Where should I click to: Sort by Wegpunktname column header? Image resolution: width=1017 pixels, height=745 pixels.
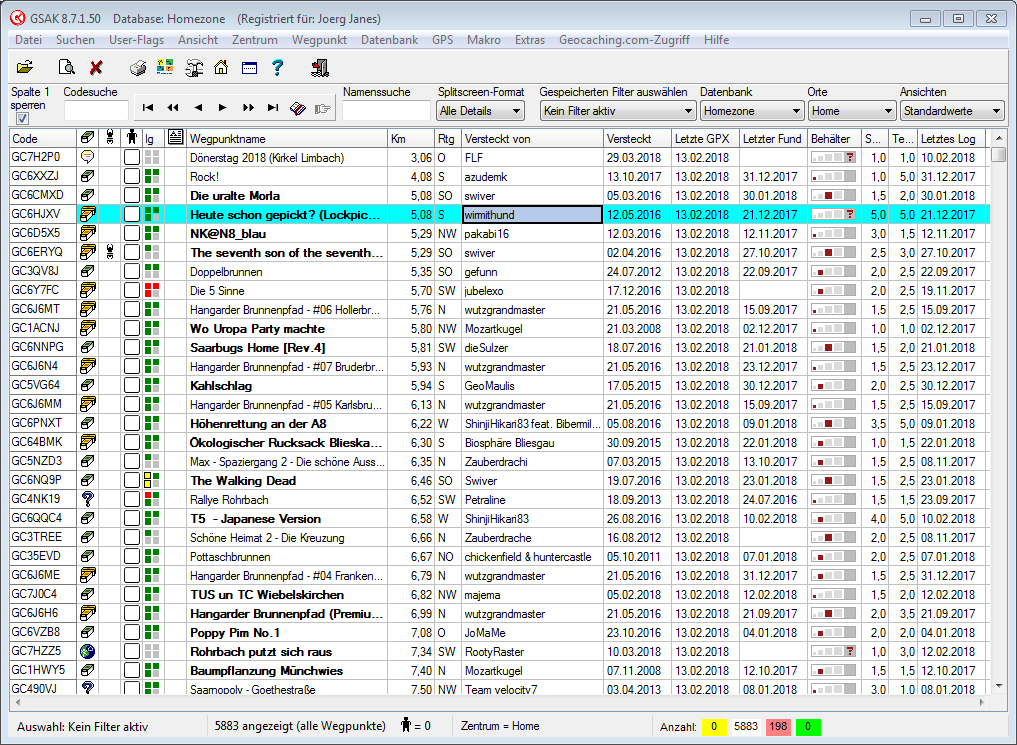click(x=287, y=138)
